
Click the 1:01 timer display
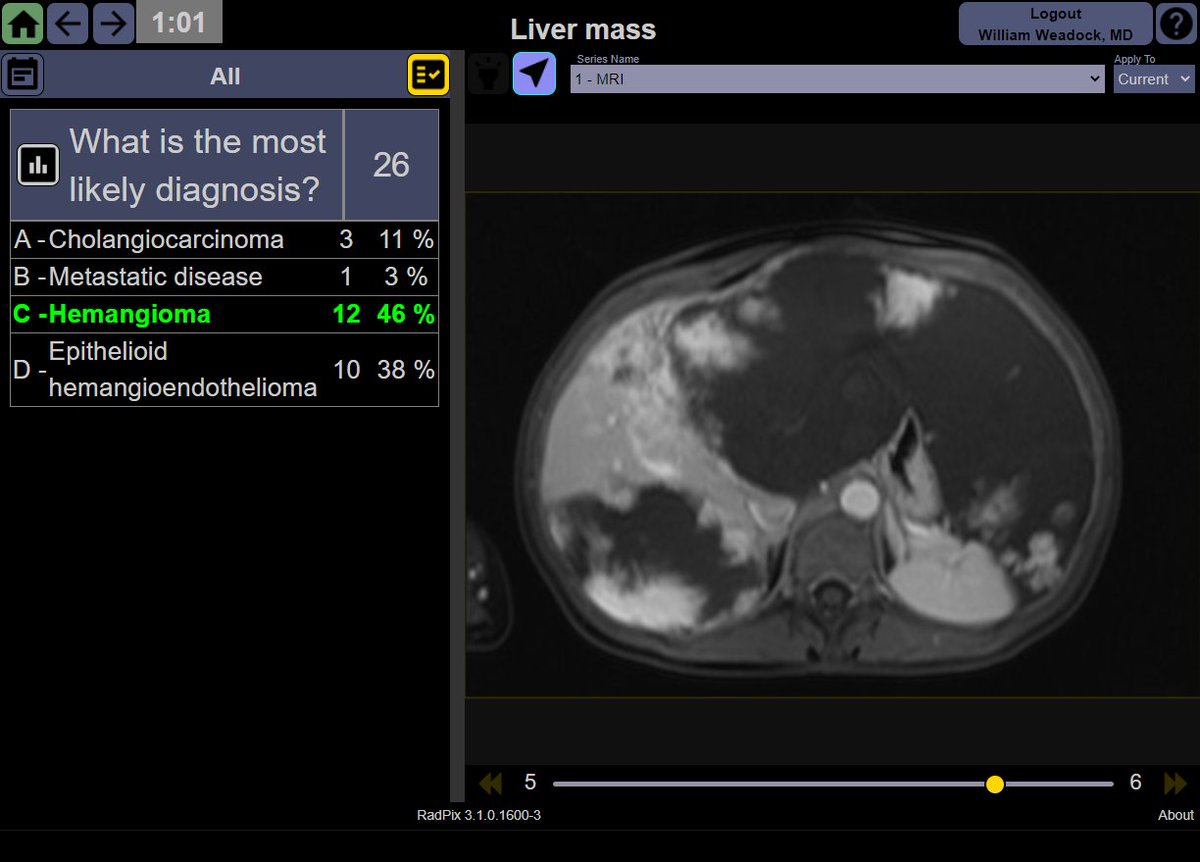tap(179, 22)
